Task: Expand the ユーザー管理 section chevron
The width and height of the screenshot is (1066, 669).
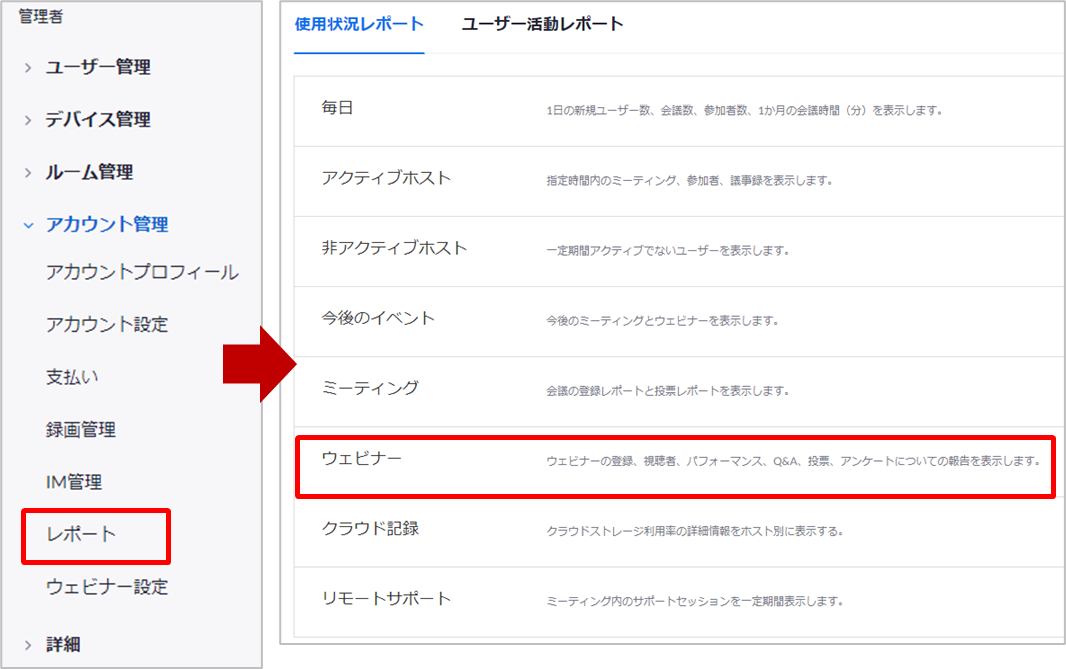Action: coord(28,67)
